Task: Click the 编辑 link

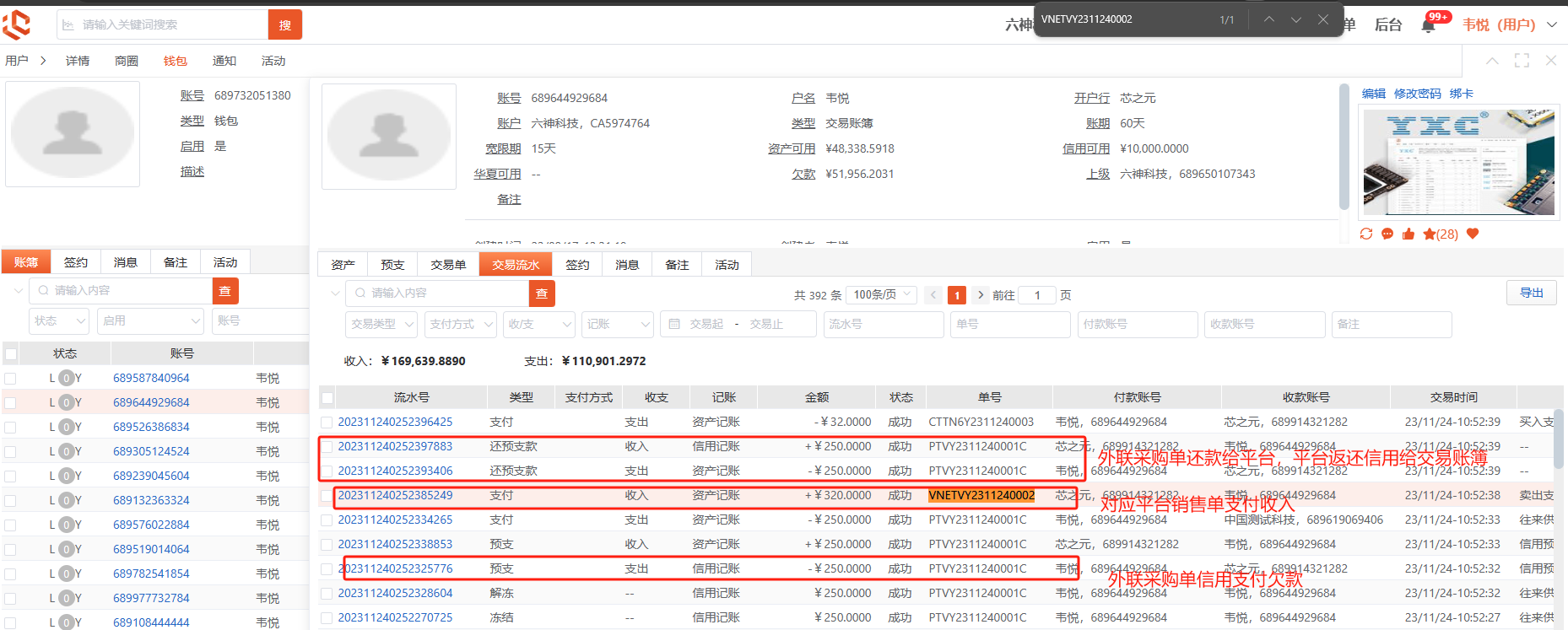Action: 1373,94
